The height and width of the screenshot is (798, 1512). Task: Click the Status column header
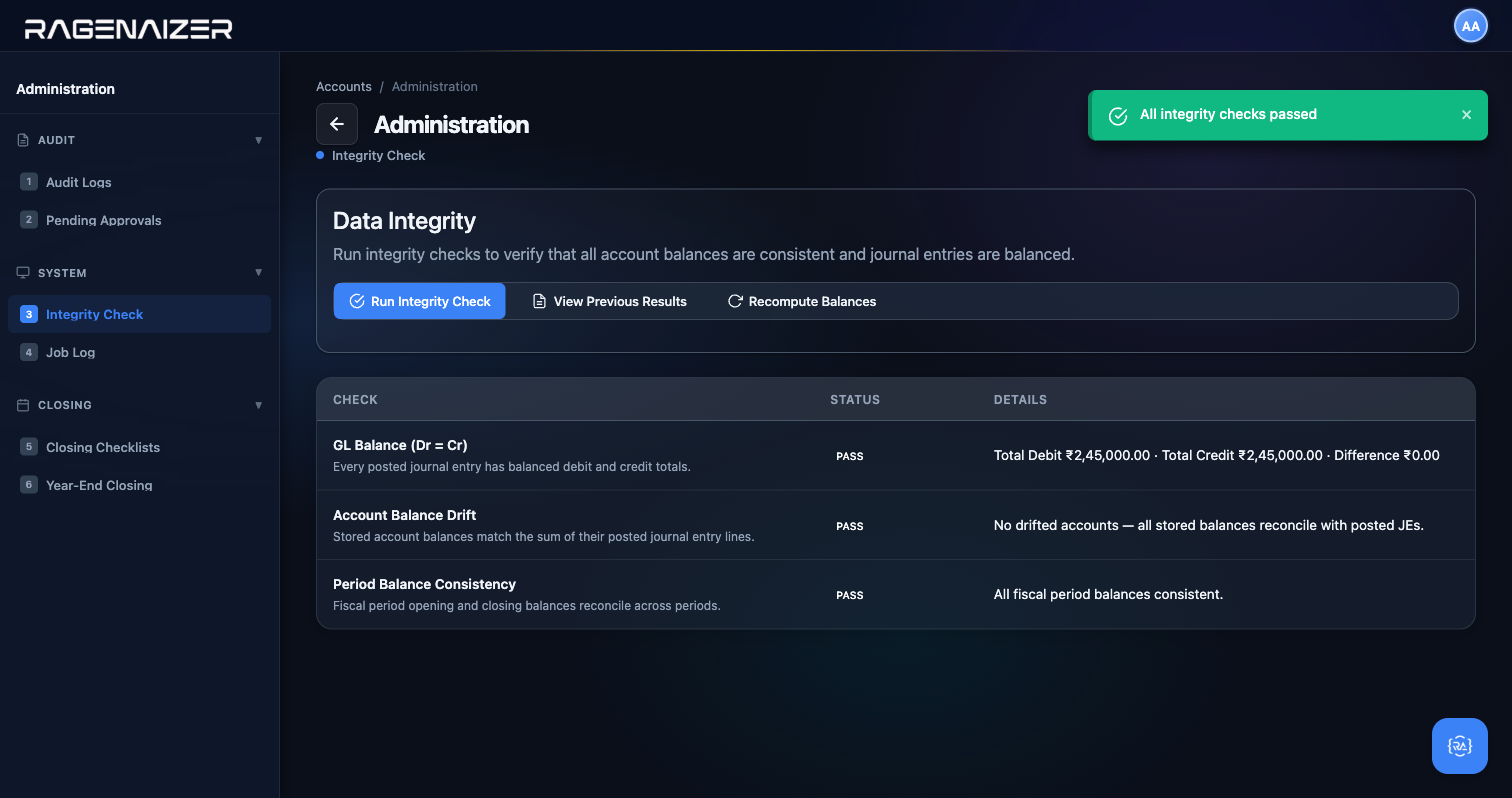[855, 400]
